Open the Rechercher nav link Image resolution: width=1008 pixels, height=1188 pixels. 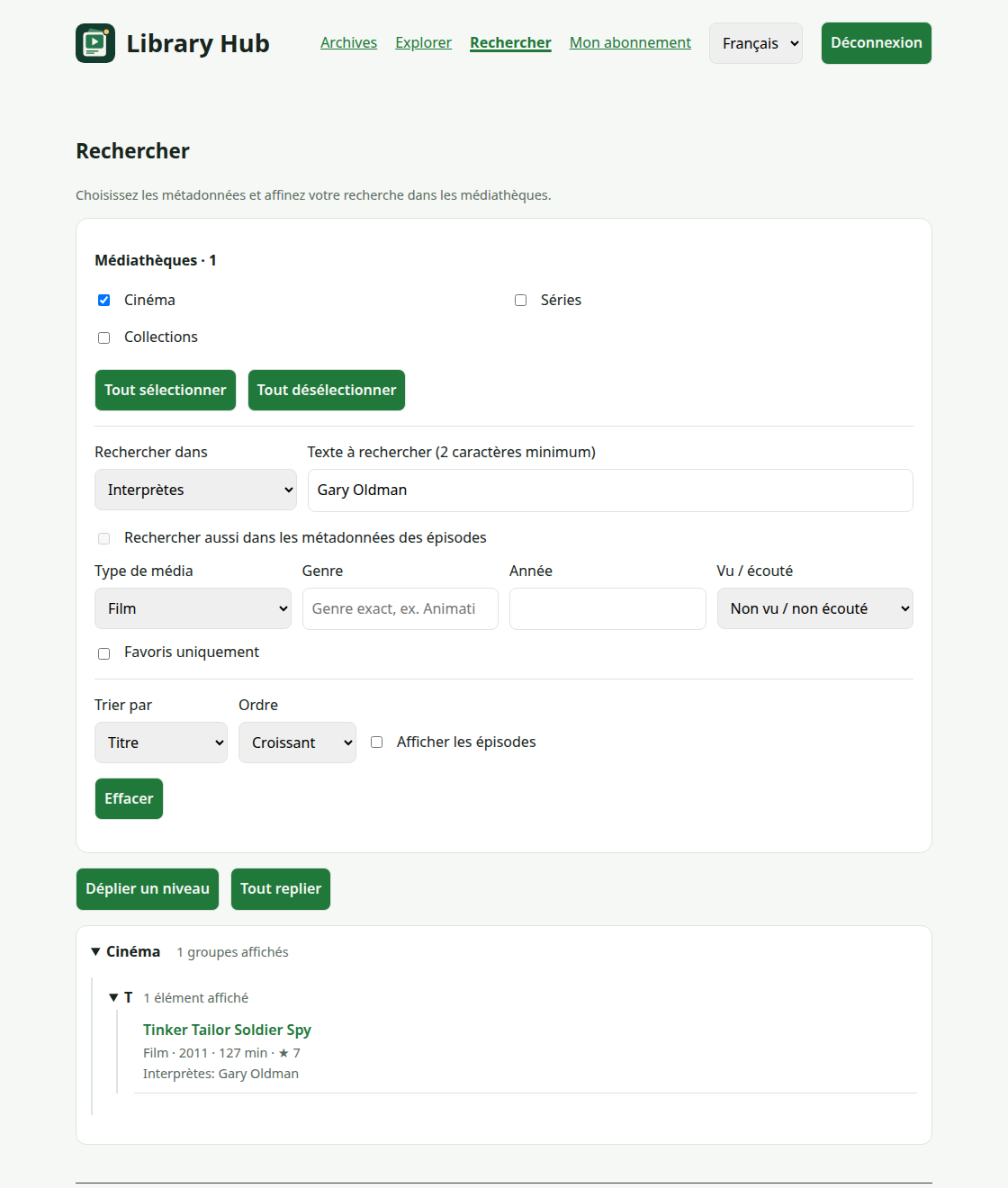(x=510, y=42)
